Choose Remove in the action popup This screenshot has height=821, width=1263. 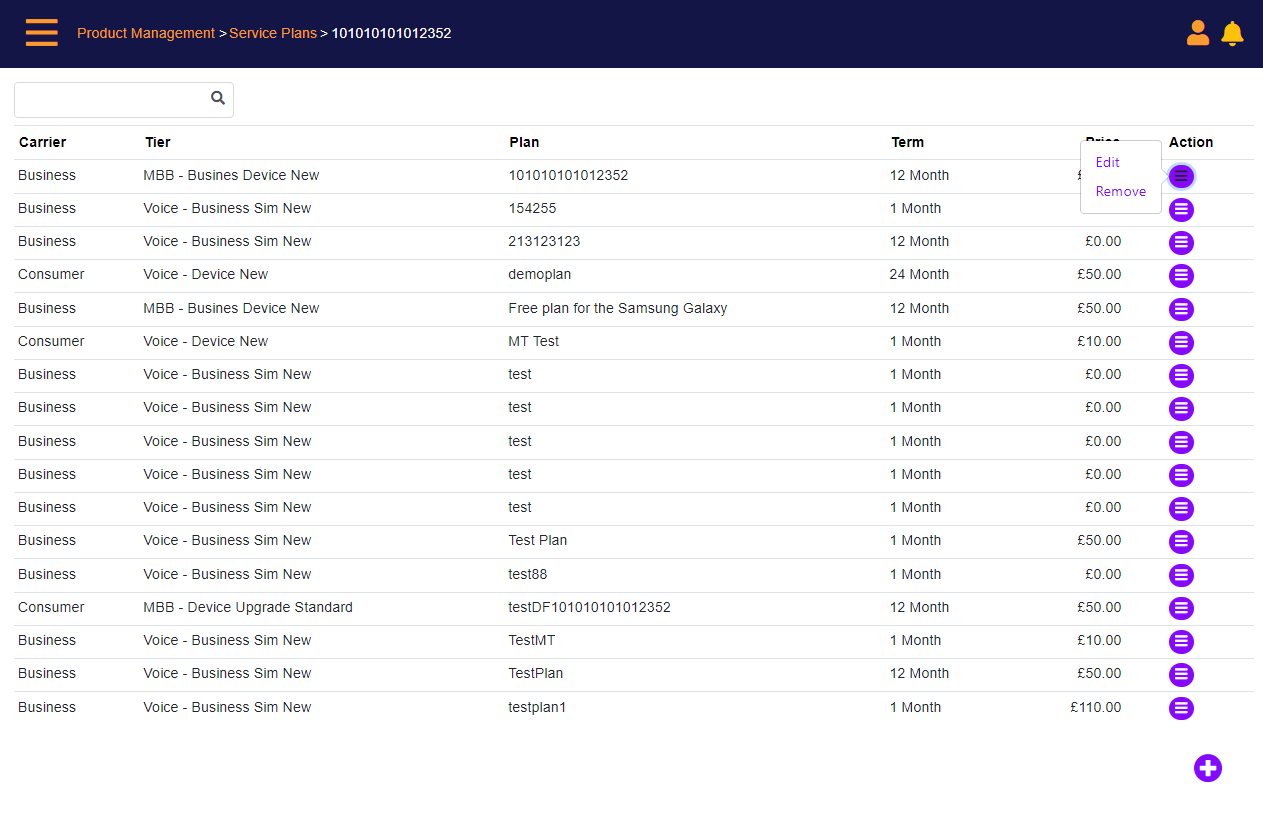tap(1121, 191)
